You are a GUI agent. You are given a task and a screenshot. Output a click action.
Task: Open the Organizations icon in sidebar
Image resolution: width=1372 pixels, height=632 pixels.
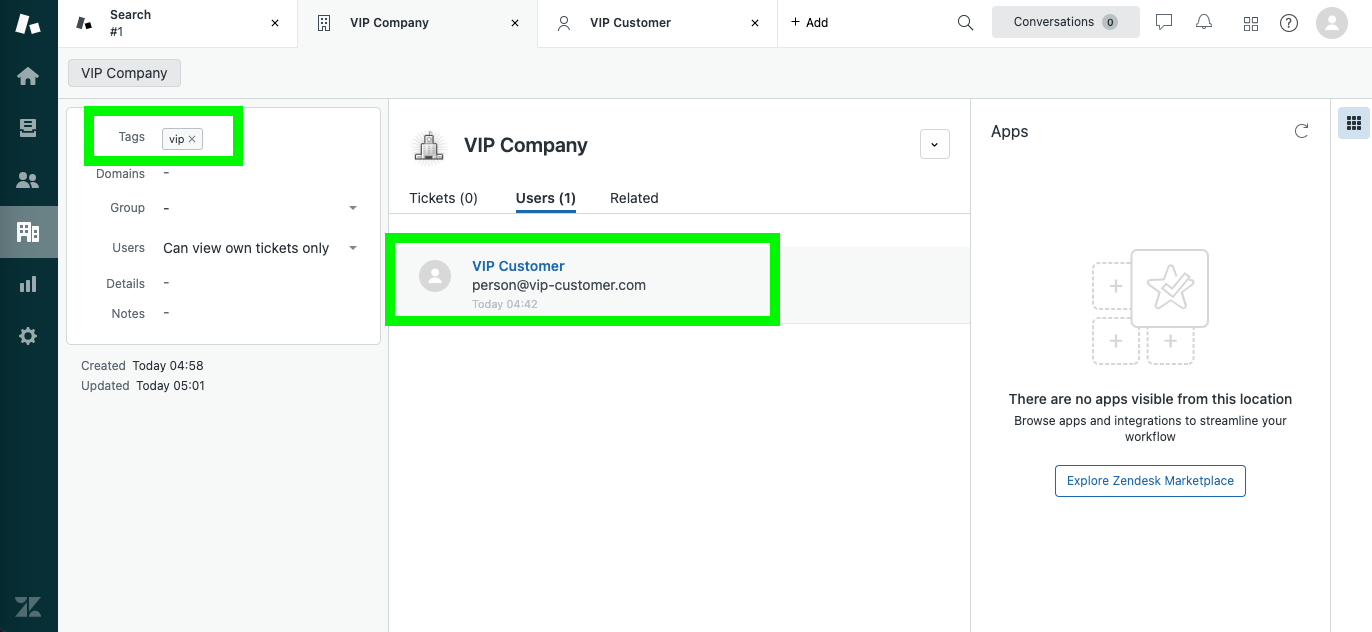coord(28,232)
